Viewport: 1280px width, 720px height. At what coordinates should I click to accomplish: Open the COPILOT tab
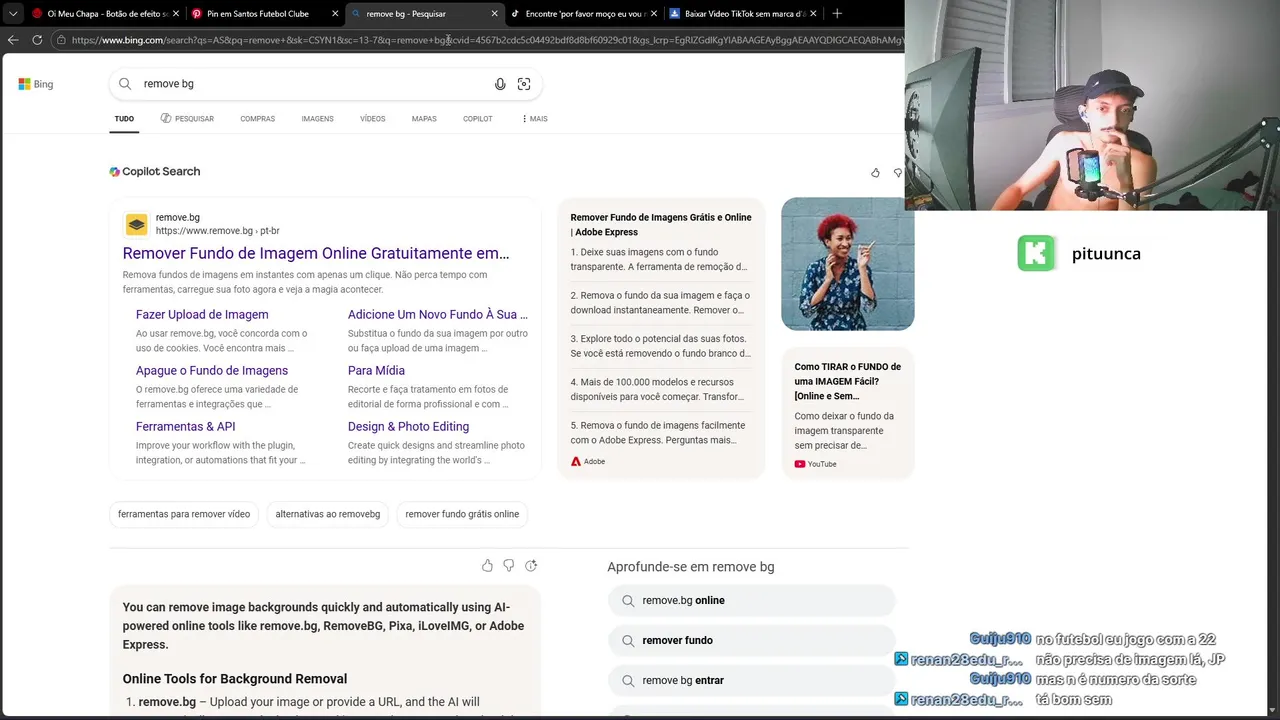(477, 119)
